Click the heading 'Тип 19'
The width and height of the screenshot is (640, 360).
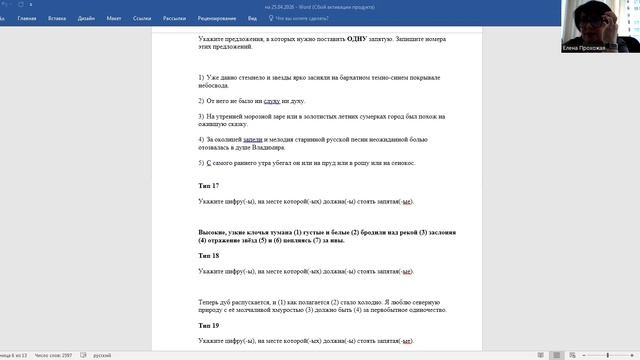pos(209,325)
